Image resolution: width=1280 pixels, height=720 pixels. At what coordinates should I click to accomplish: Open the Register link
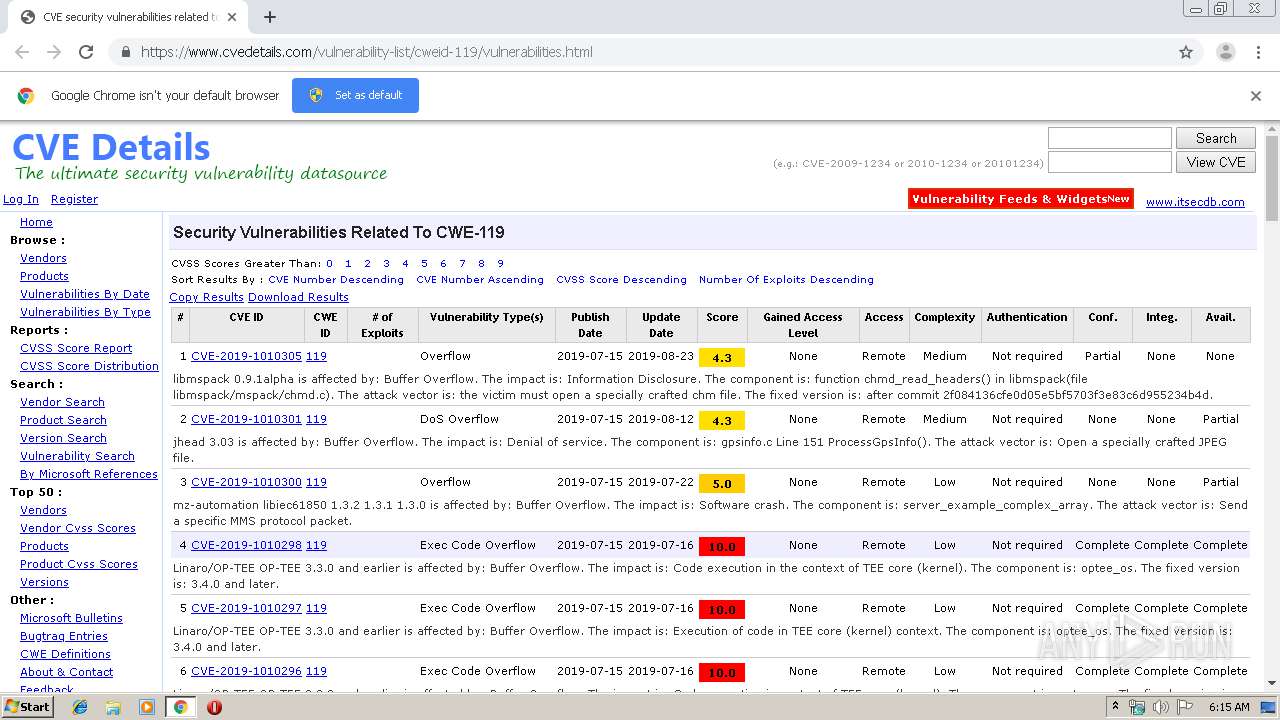[74, 199]
